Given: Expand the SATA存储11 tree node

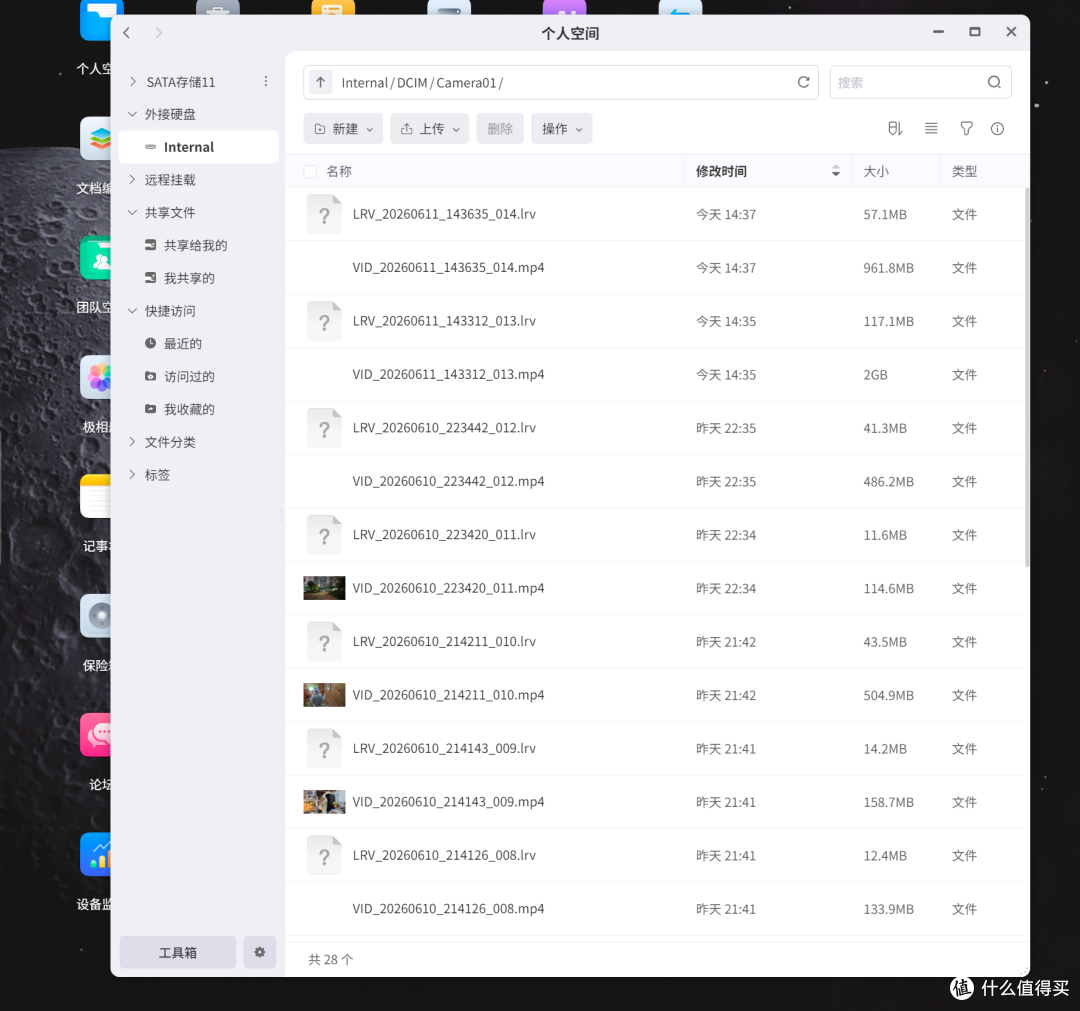Looking at the screenshot, I should click(133, 82).
